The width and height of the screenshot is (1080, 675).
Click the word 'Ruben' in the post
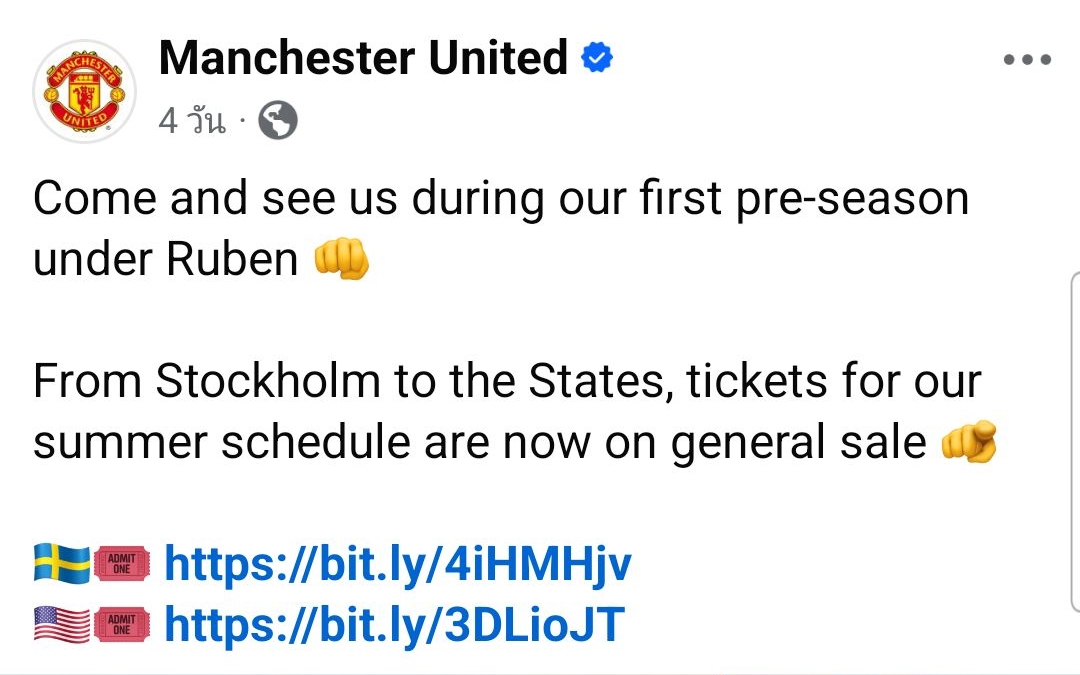click(232, 260)
